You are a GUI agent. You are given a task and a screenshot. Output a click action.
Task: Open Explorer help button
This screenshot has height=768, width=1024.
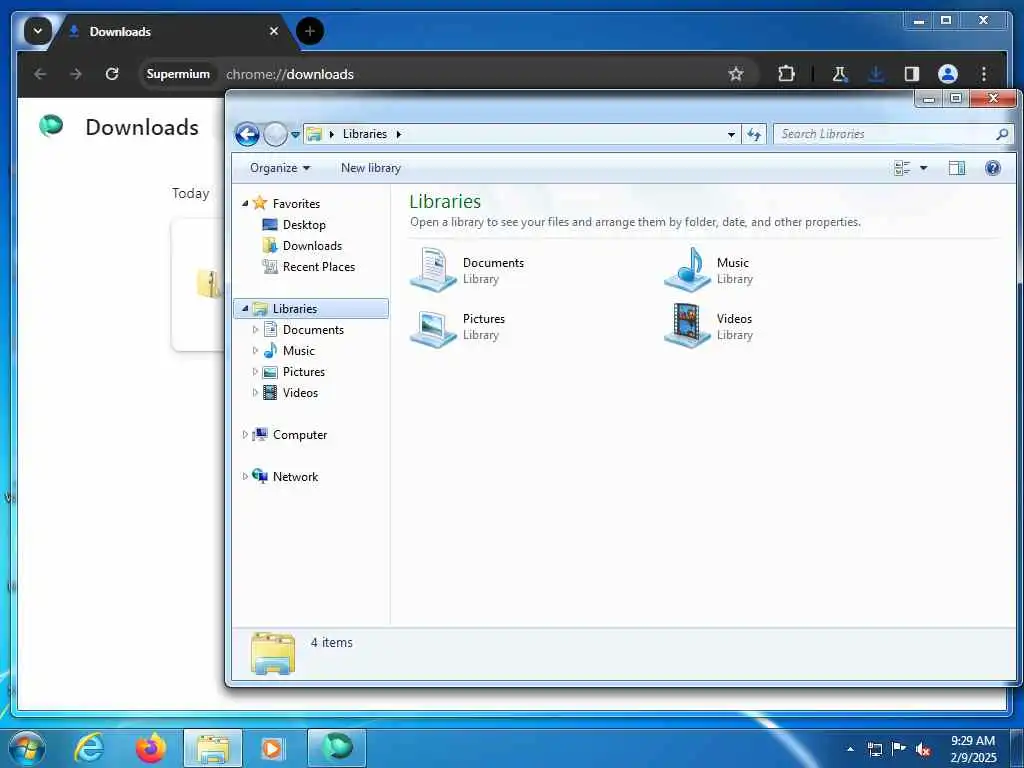[x=993, y=168]
